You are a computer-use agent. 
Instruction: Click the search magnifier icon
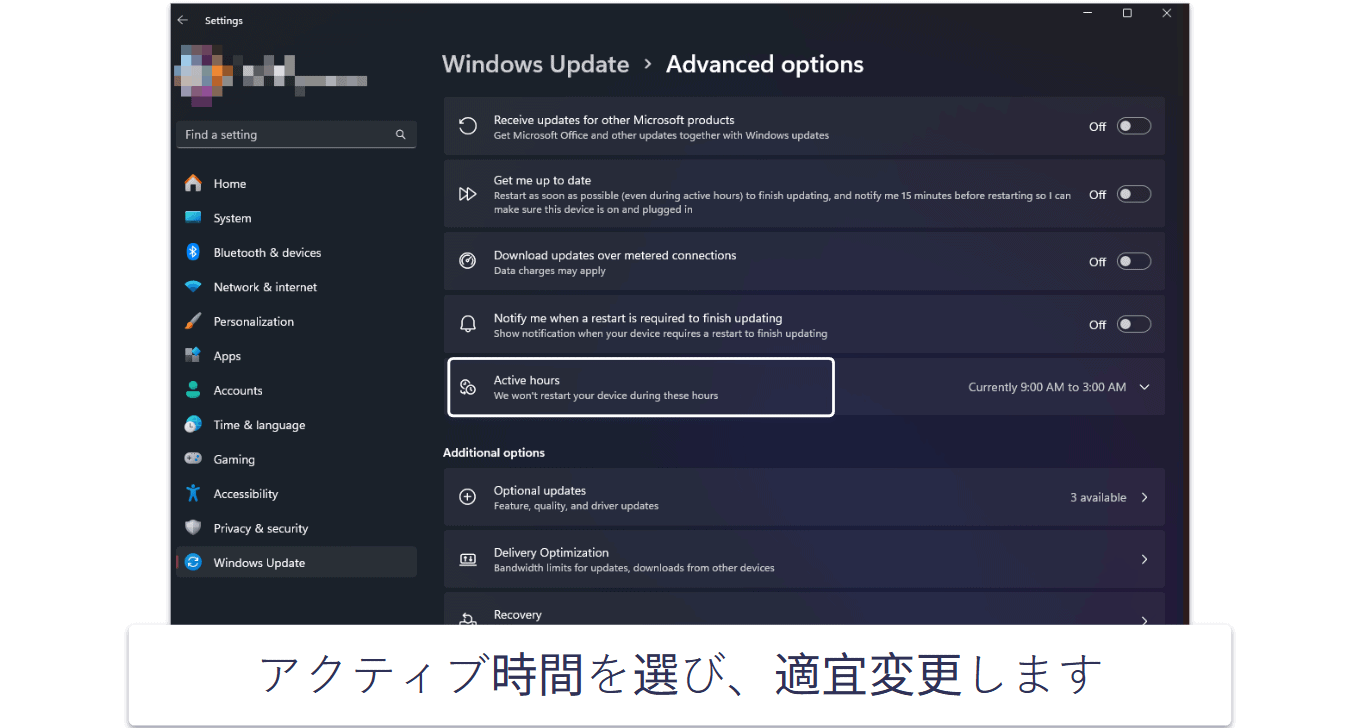(401, 134)
